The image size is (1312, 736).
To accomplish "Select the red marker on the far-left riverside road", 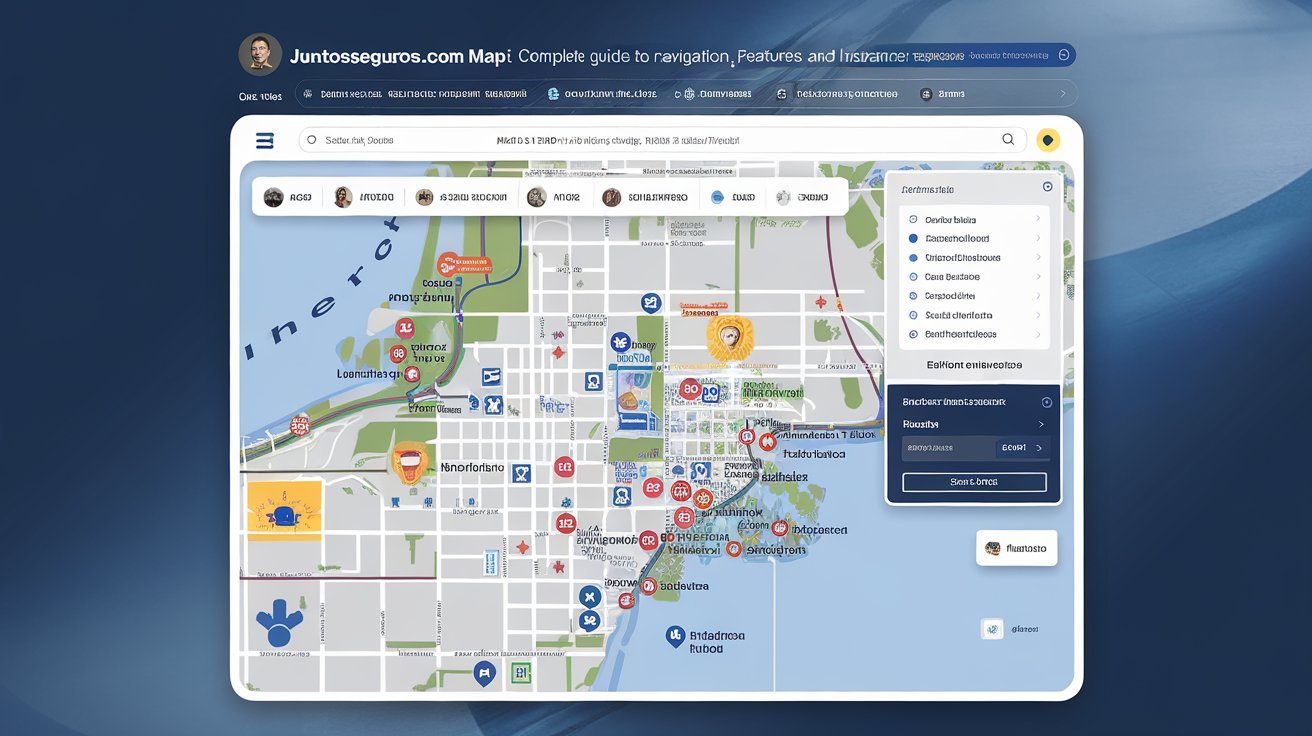I will [299, 426].
